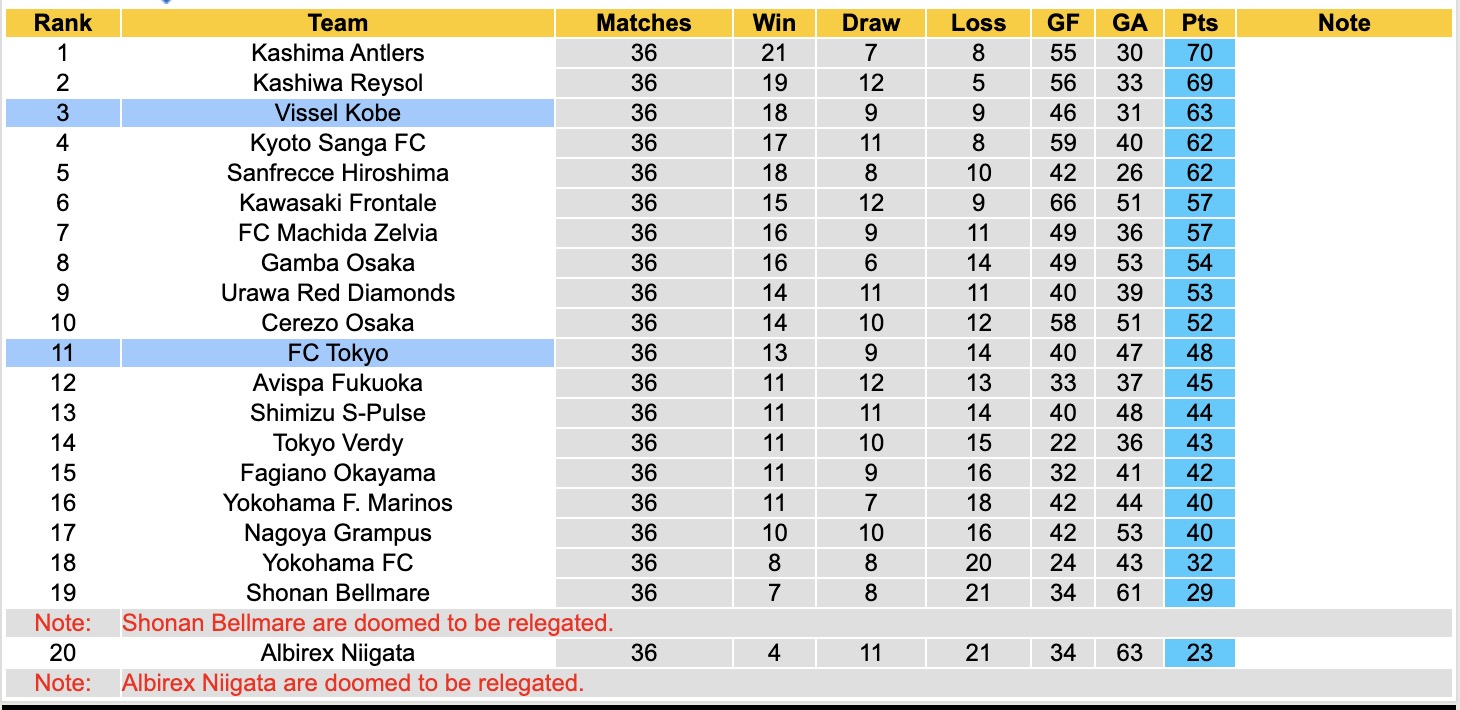
Task: Click the Shonan Bellmare relegation note text
Action: tap(367, 623)
